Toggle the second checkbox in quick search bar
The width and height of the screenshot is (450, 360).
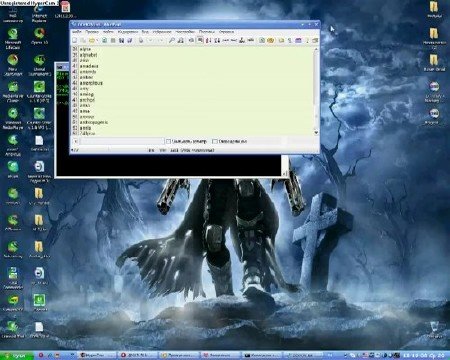215,141
